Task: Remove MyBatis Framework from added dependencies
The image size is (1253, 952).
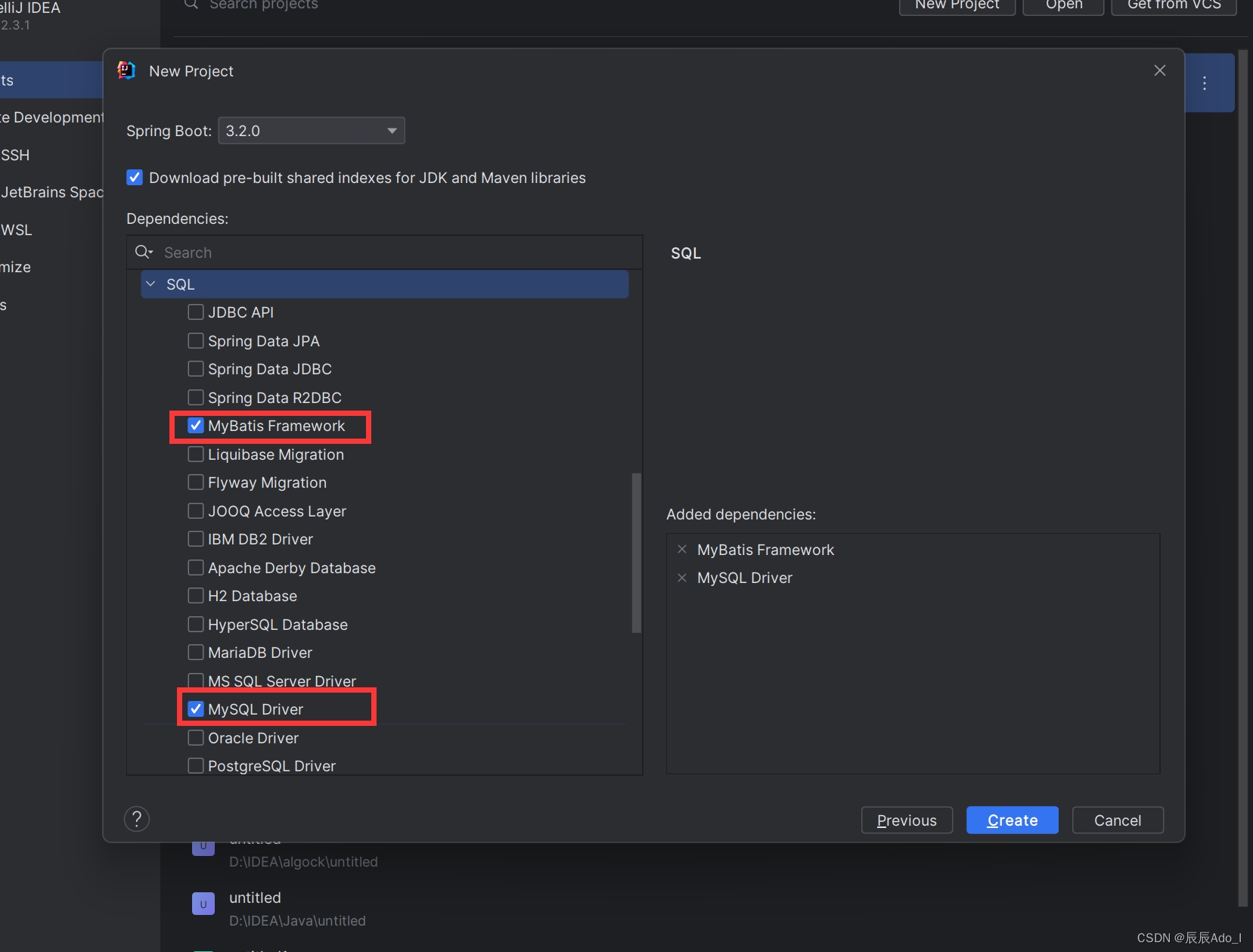Action: 682,550
